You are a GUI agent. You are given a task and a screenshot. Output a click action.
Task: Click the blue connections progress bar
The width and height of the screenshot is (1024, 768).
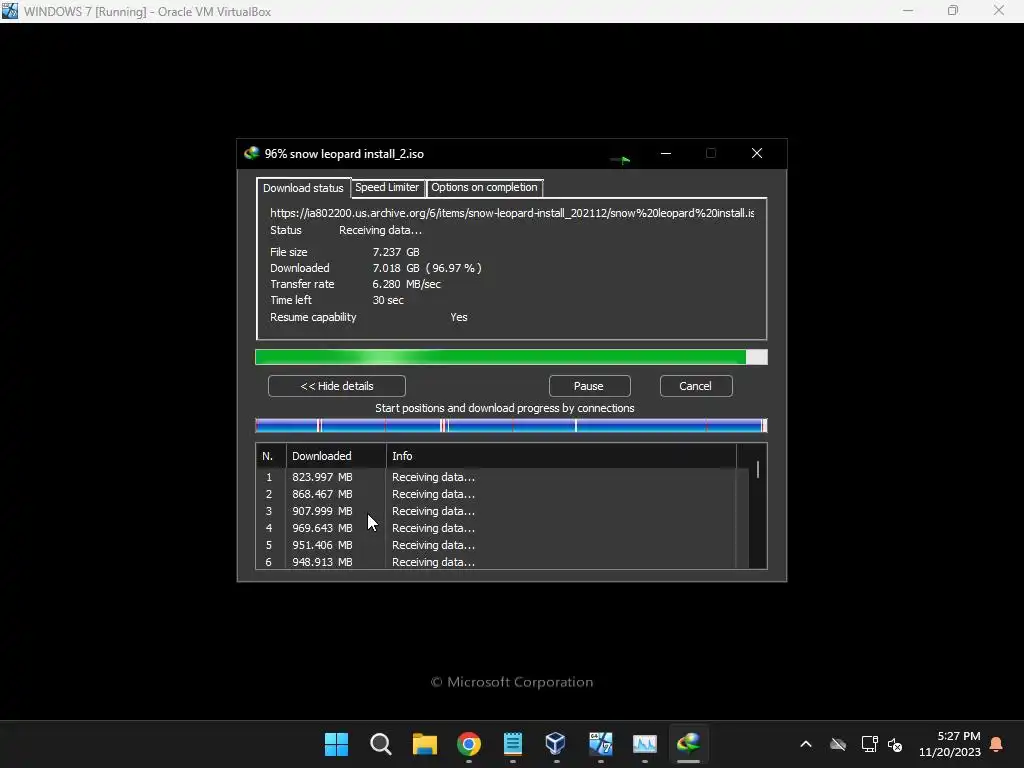coord(511,426)
